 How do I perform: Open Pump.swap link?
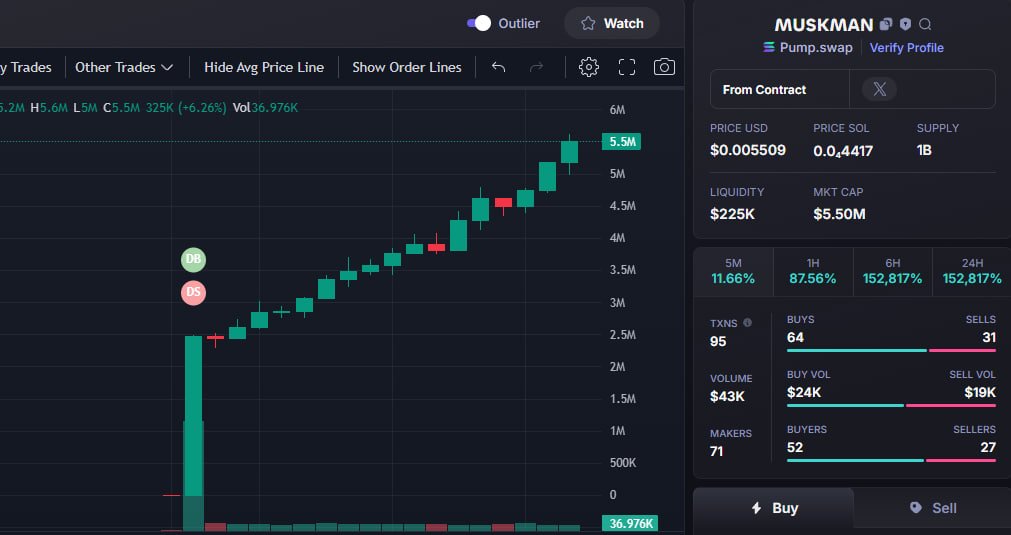808,48
